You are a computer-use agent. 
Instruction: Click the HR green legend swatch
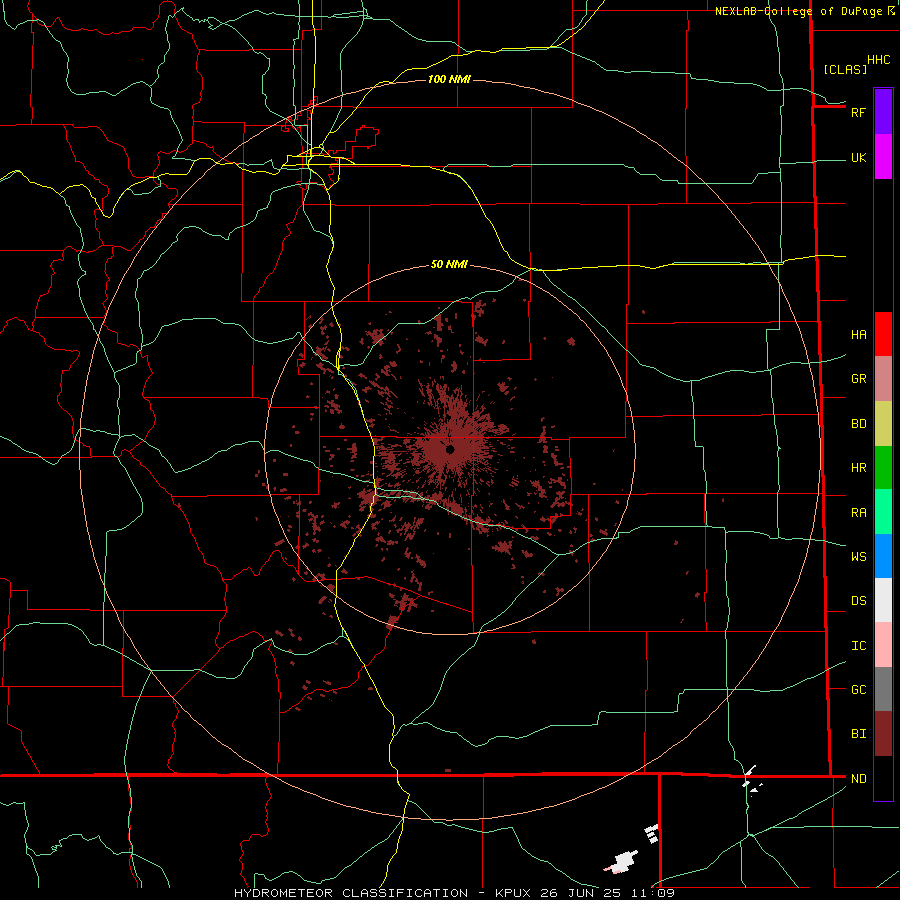883,468
